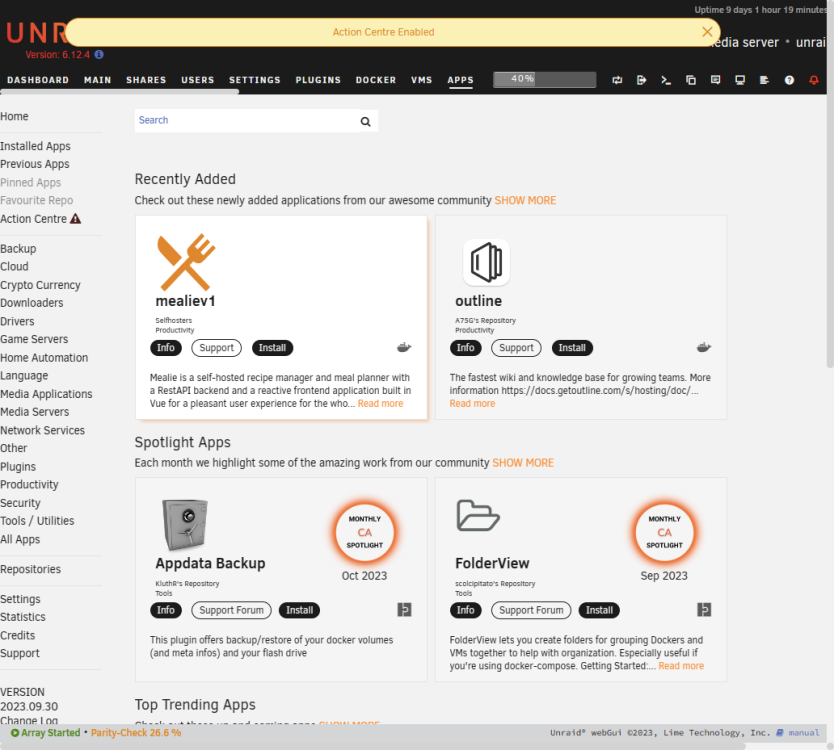Viewport: 834px width, 750px height.
Task: Click into the Search apps field
Action: [x=247, y=121]
